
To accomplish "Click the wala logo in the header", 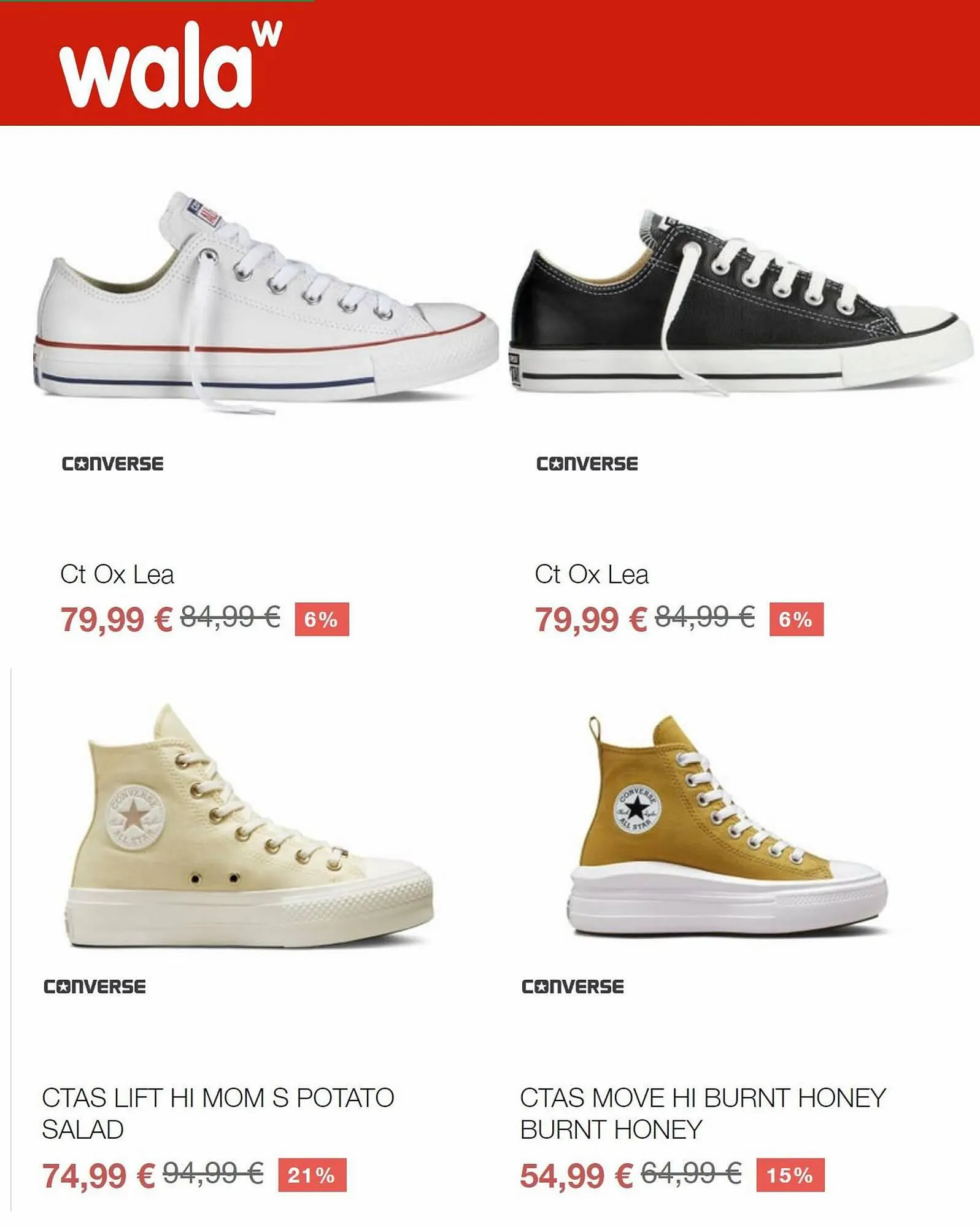I will 170,65.
